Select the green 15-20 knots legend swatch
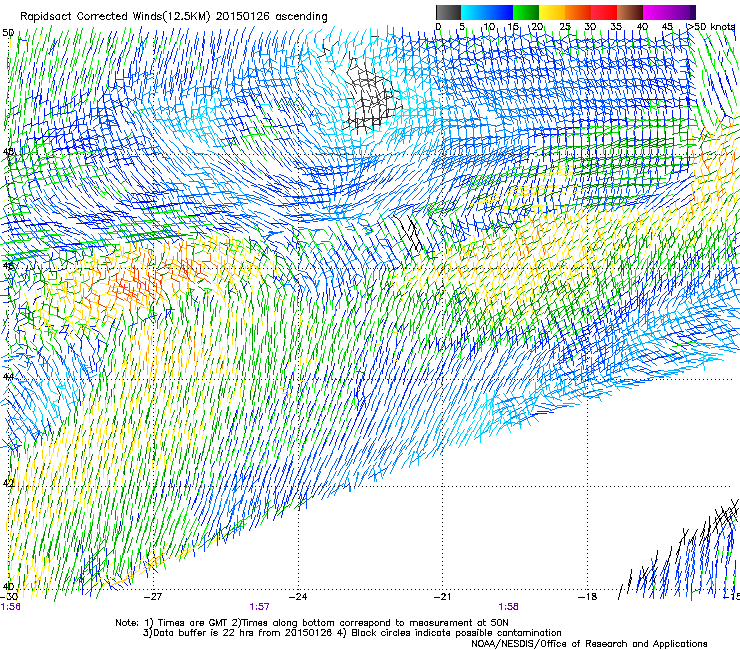 coord(526,12)
